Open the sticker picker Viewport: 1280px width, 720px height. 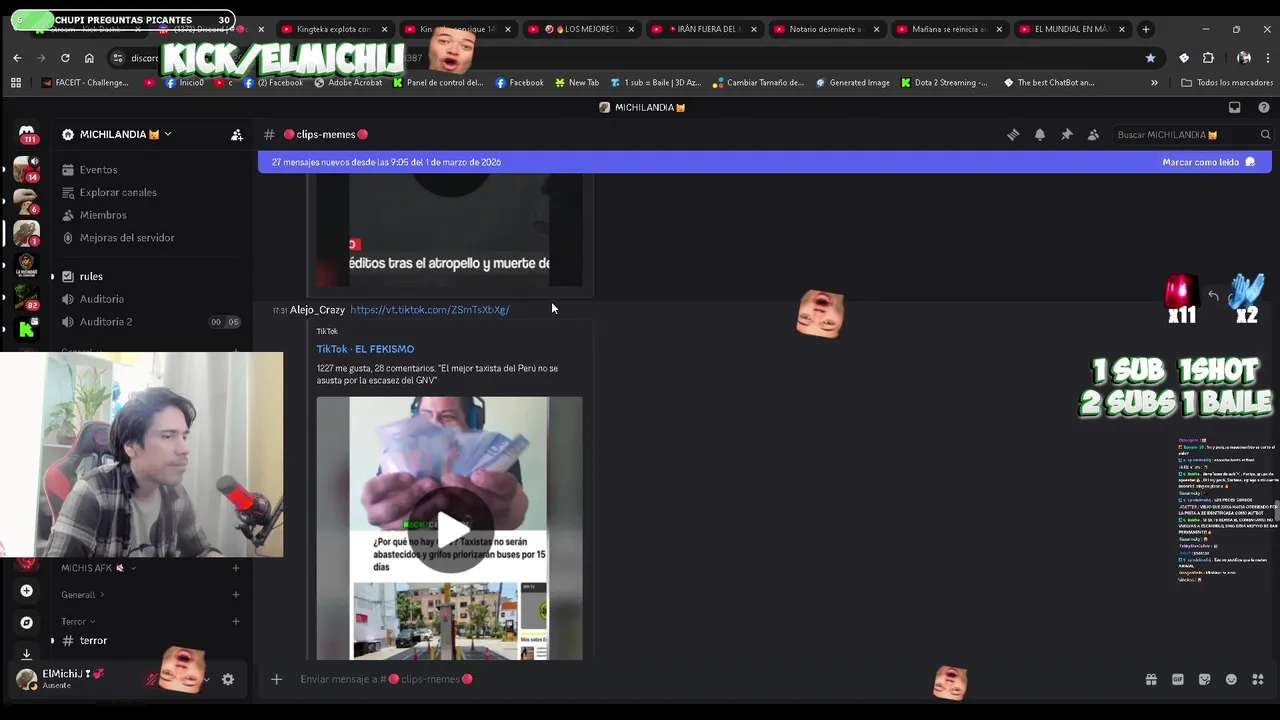(x=1205, y=679)
